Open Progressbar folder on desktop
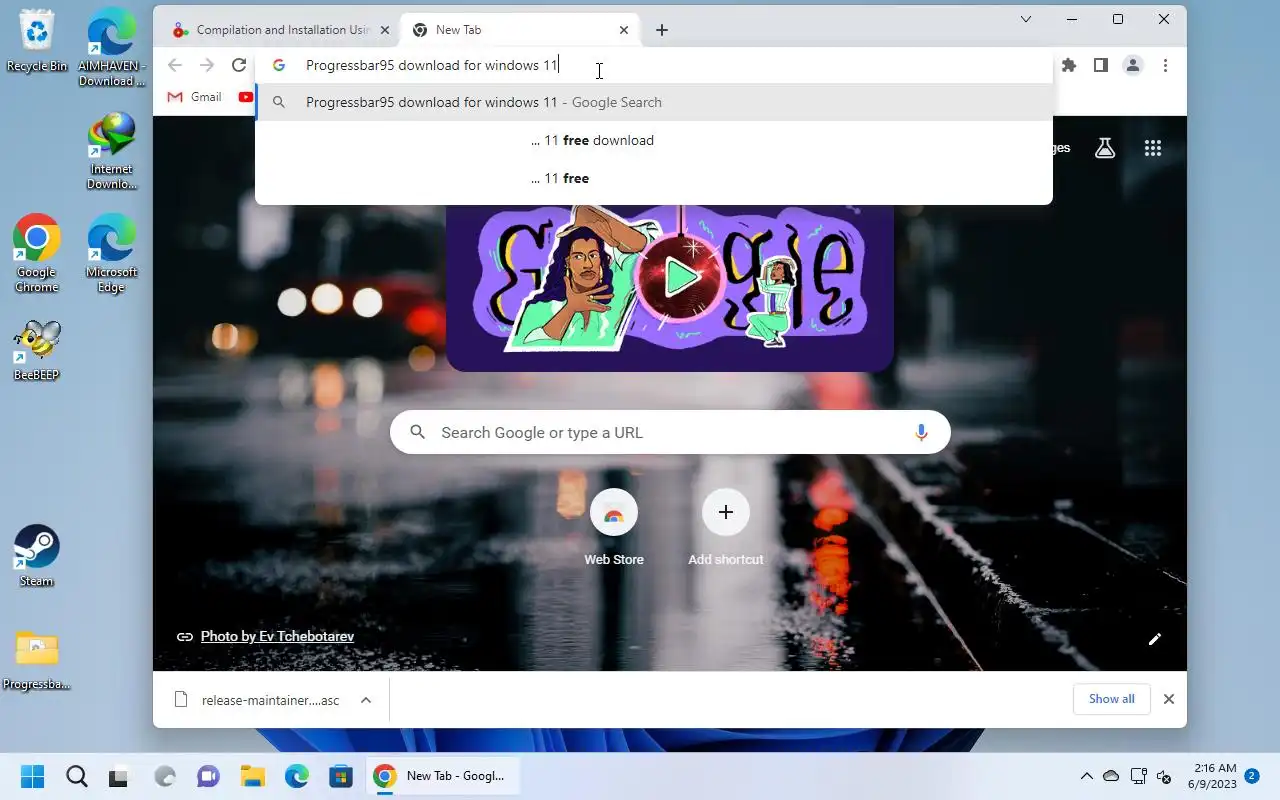 [x=37, y=660]
